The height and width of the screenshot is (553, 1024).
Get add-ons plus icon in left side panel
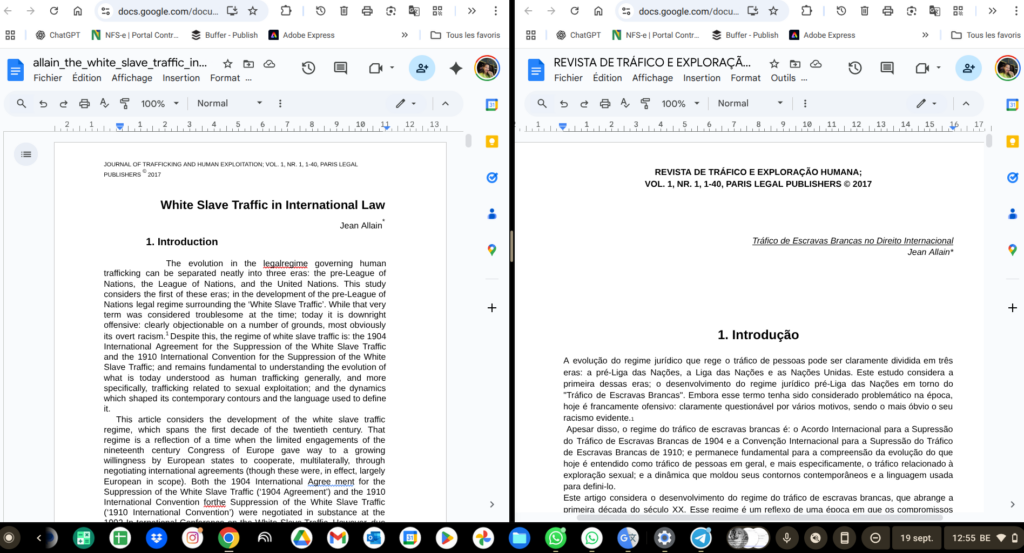coord(492,308)
